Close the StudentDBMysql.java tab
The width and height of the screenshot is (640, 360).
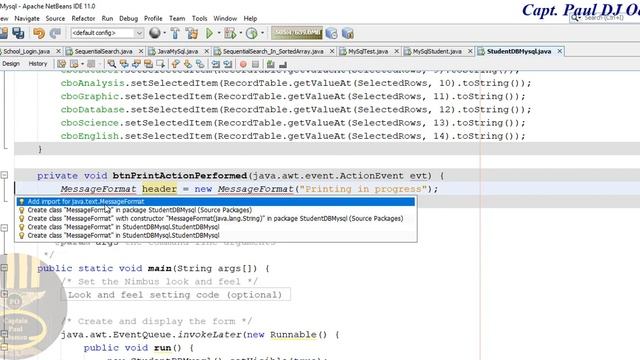(x=560, y=51)
